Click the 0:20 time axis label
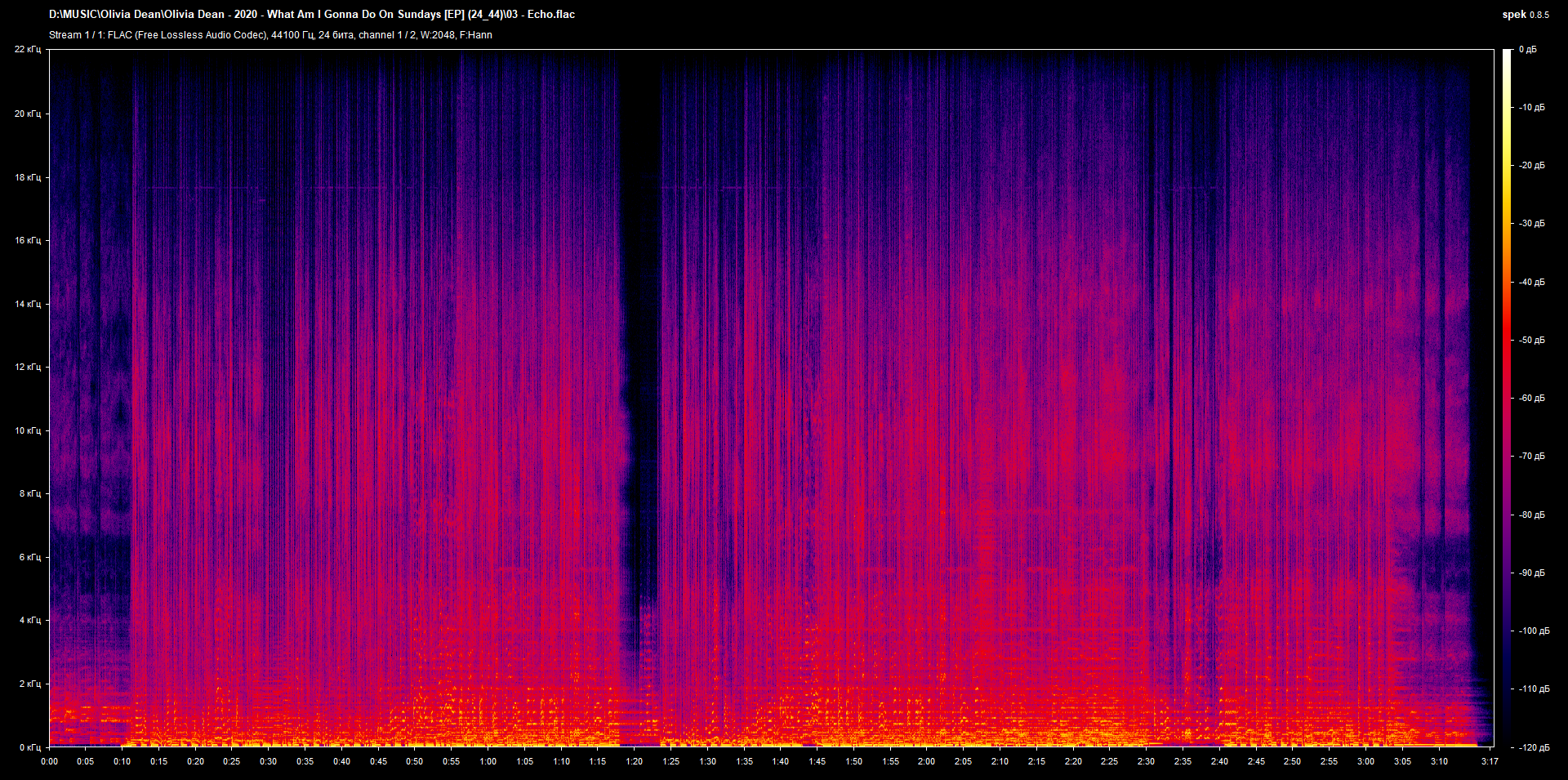Viewport: 1568px width, 780px height. pyautogui.click(x=196, y=762)
